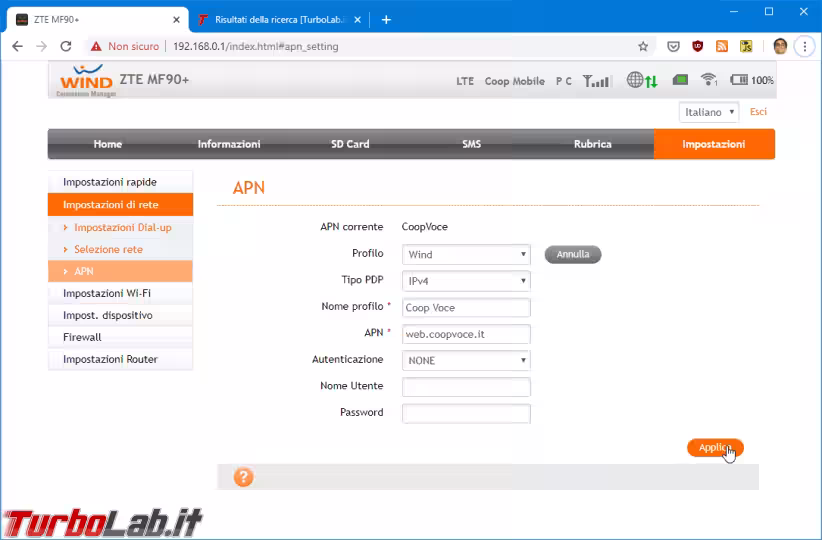822x540 pixels.
Task: Open Impostazioni rapide in sidebar
Action: tap(120, 182)
